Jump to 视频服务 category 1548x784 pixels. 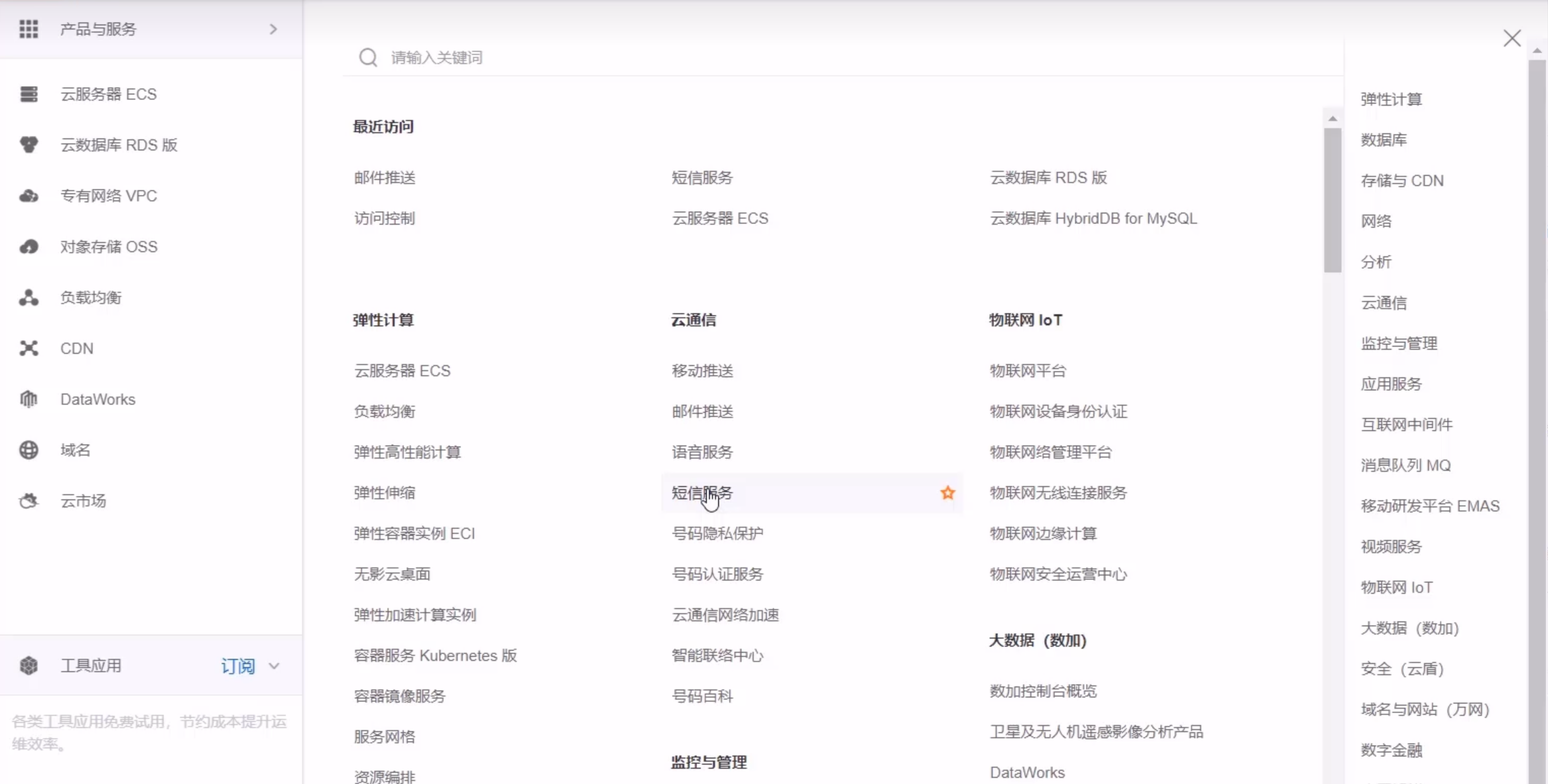point(1391,546)
